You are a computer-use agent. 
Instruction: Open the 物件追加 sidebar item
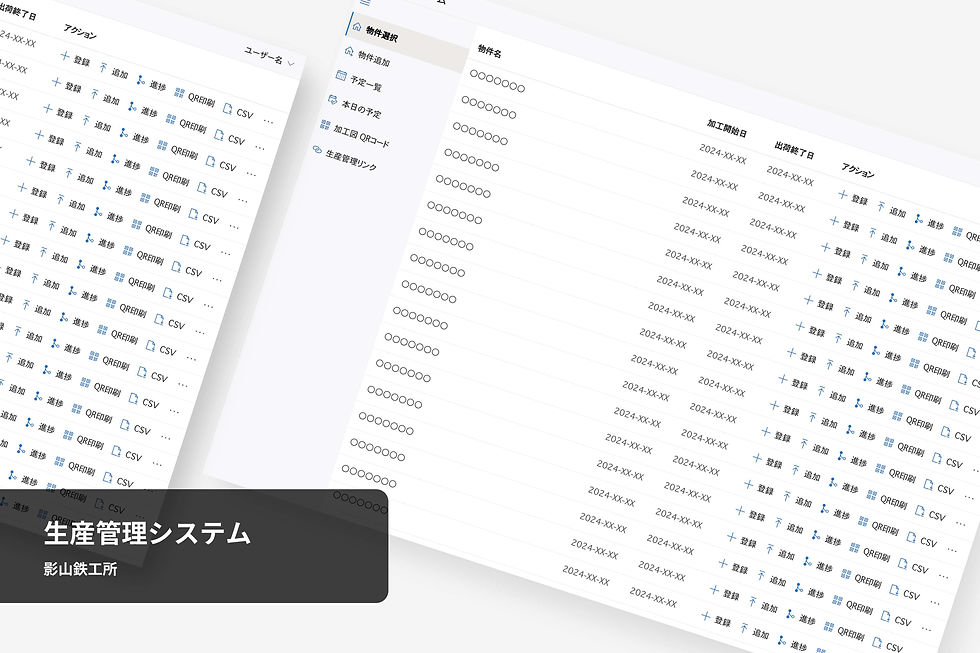[x=374, y=59]
